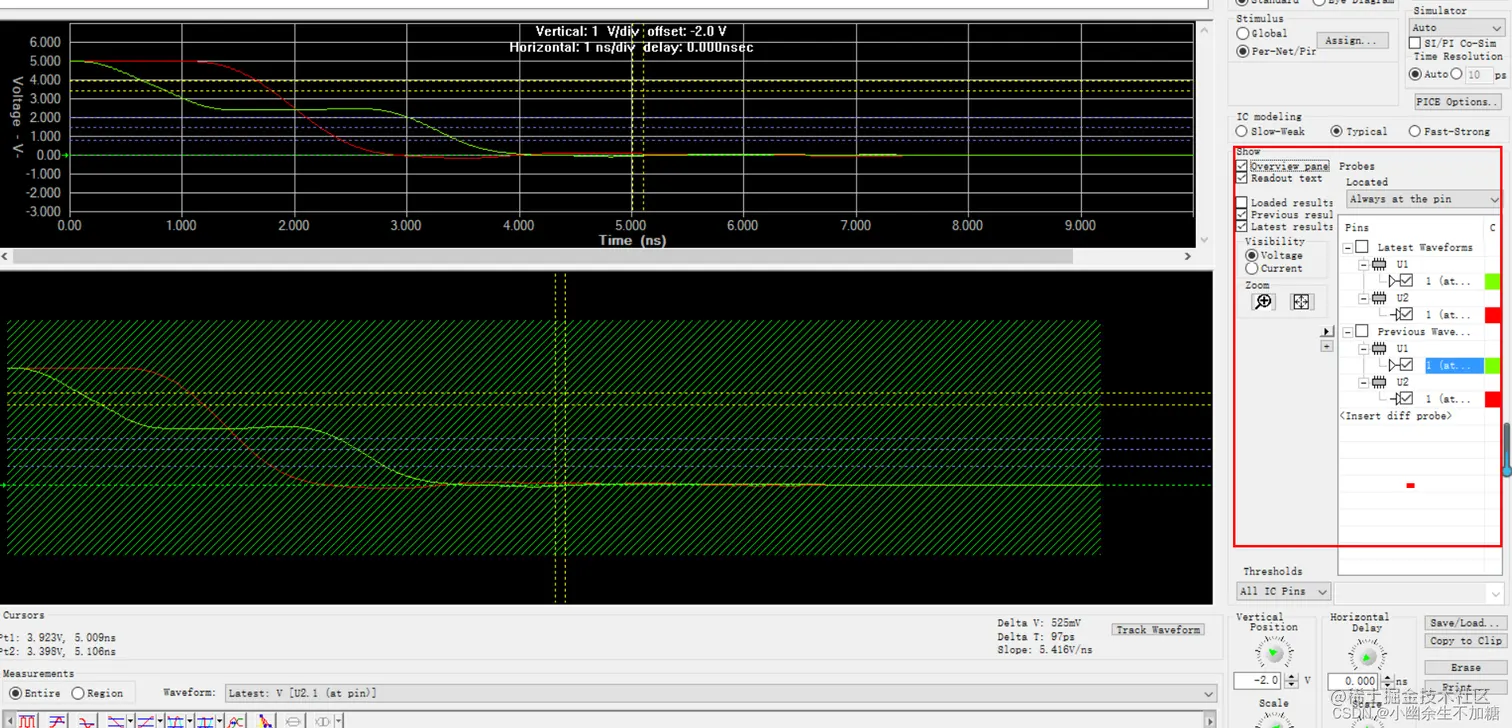Uncheck U2 pin 1 probe under Previous Waveforms
1512x728 pixels.
1406,399
